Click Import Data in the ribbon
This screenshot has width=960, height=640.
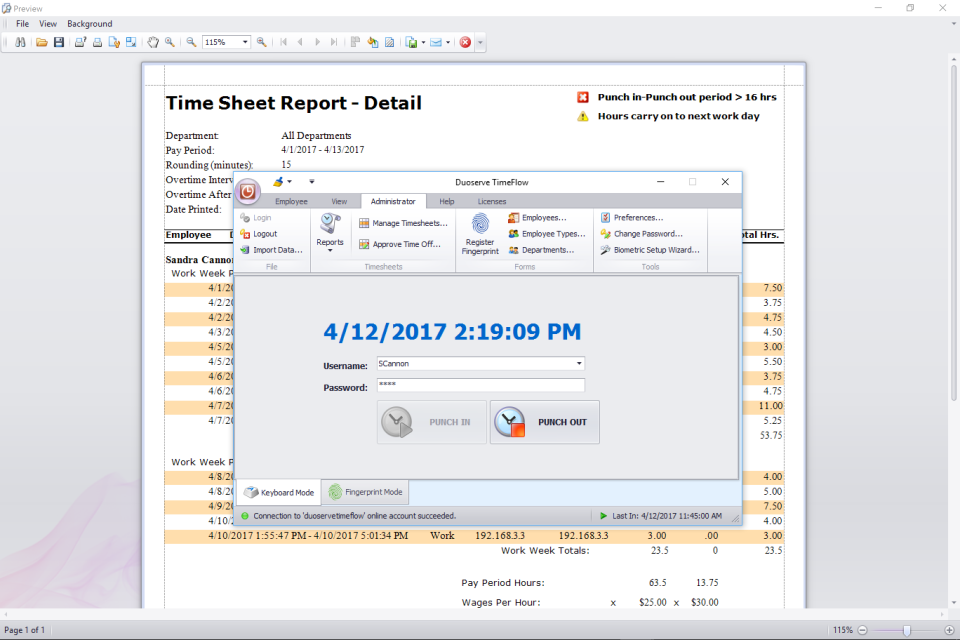(271, 250)
